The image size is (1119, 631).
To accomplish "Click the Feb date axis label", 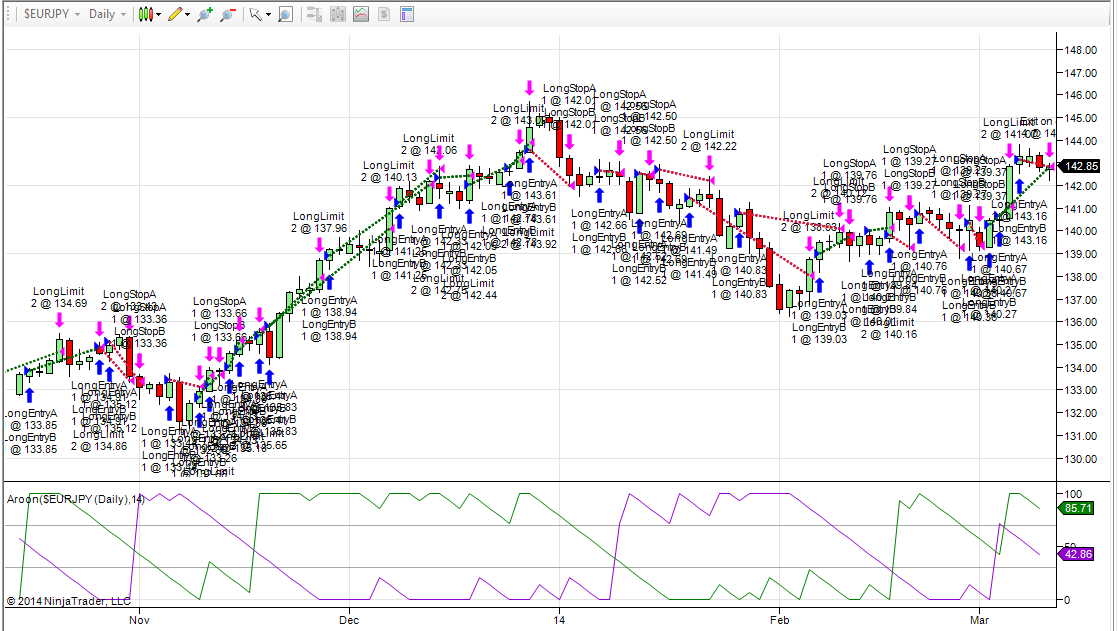I will tap(779, 620).
